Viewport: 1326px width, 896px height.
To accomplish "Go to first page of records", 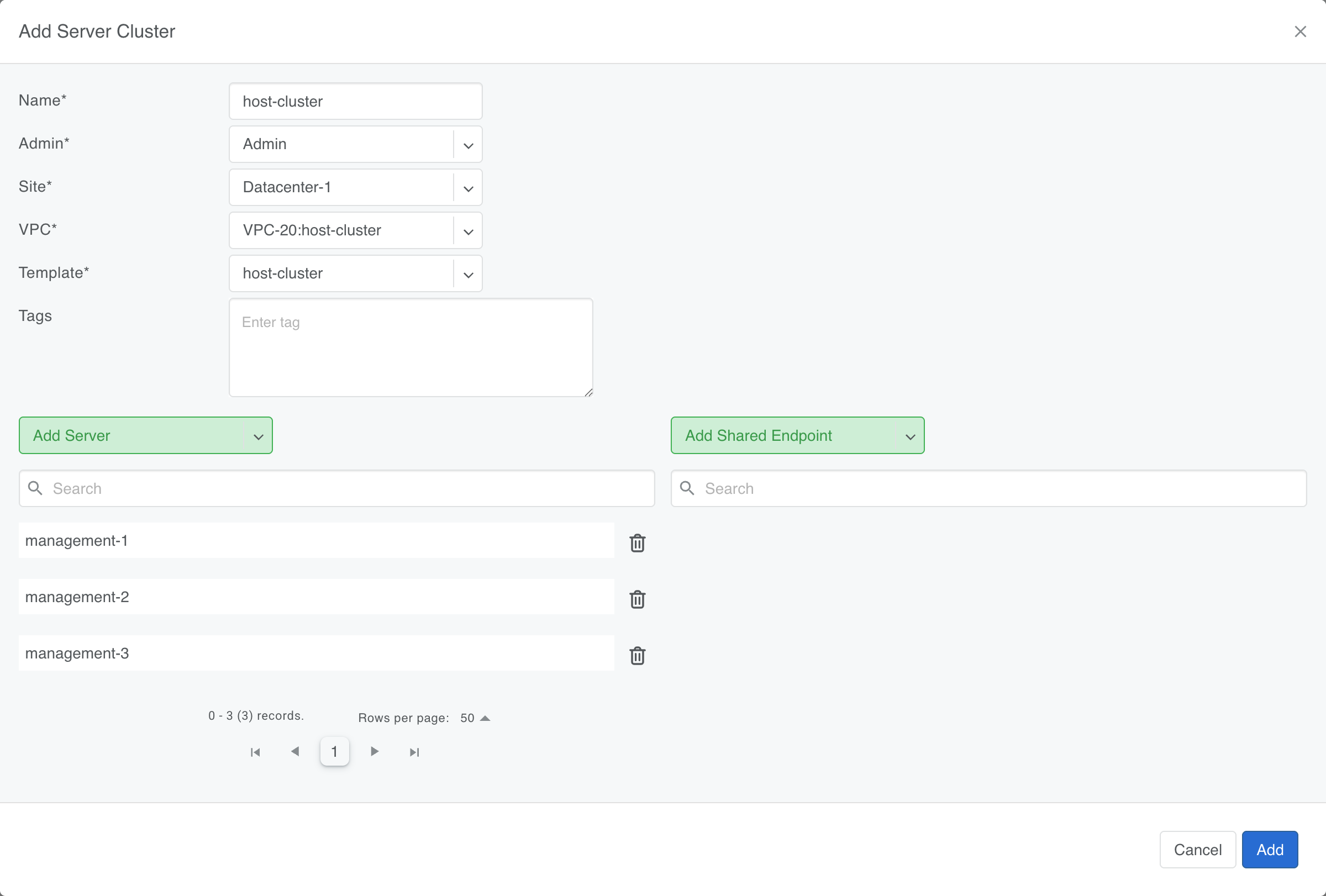I will [x=255, y=752].
